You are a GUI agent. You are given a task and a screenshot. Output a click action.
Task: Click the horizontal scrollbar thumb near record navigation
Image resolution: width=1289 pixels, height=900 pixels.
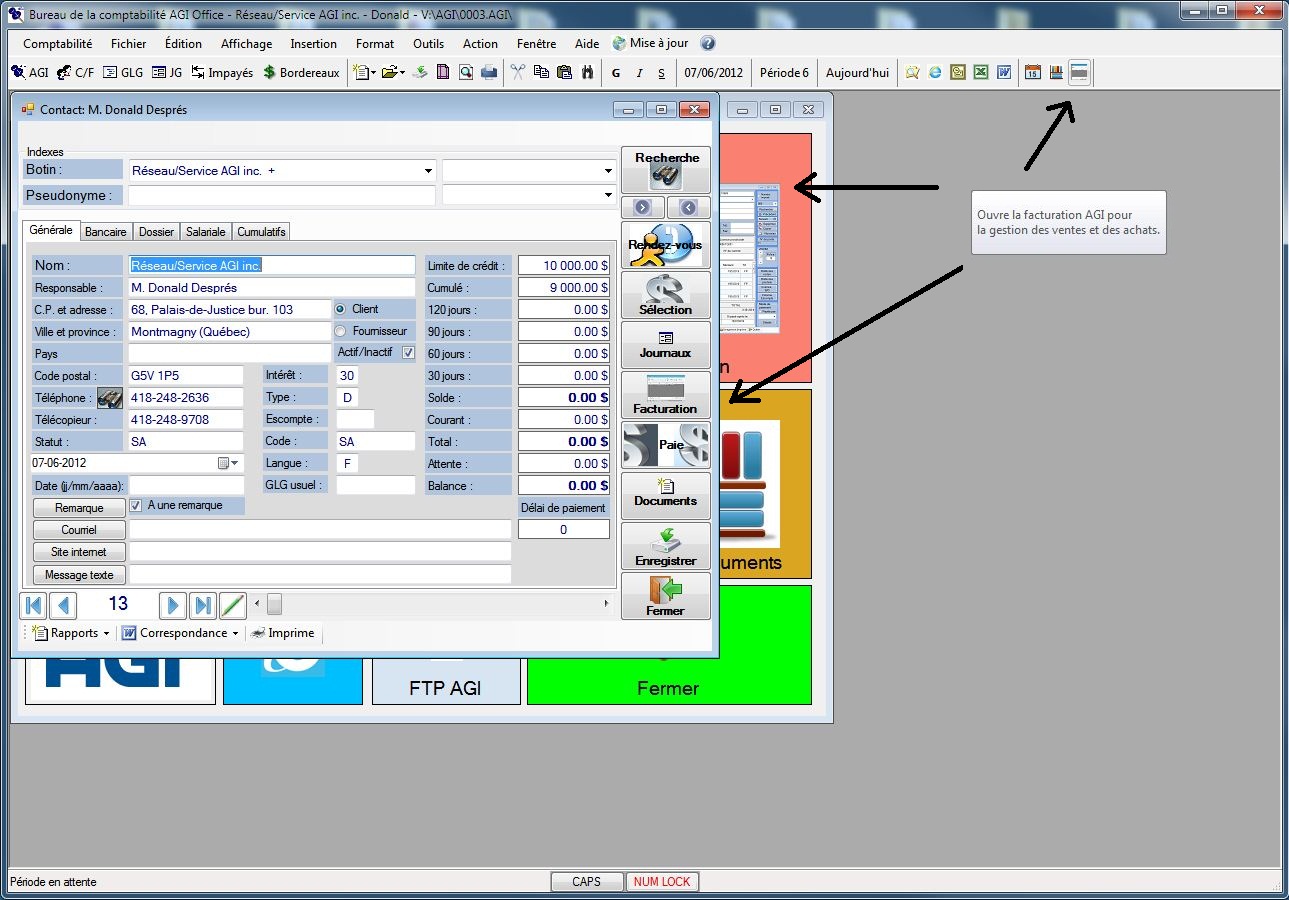[x=274, y=604]
